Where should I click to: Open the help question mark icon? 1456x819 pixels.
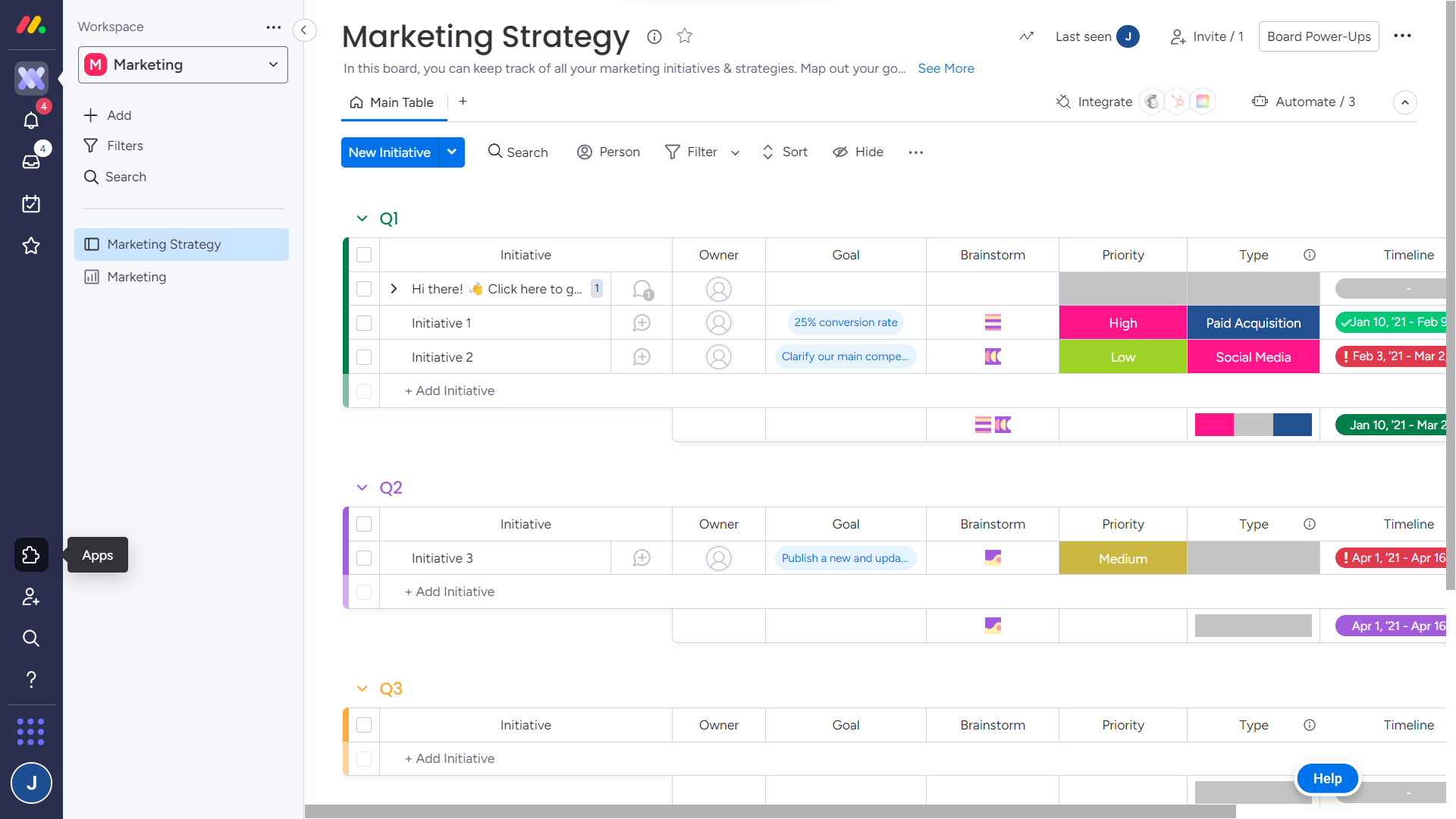click(31, 679)
